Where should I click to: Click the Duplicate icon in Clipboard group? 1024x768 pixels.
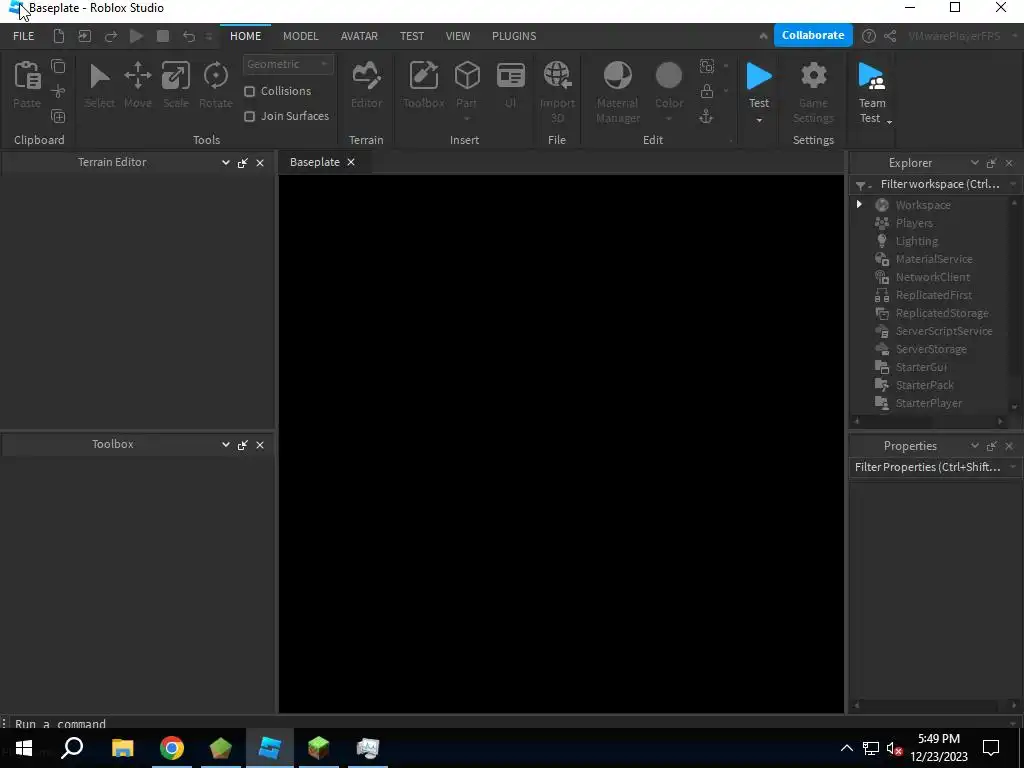click(x=58, y=116)
